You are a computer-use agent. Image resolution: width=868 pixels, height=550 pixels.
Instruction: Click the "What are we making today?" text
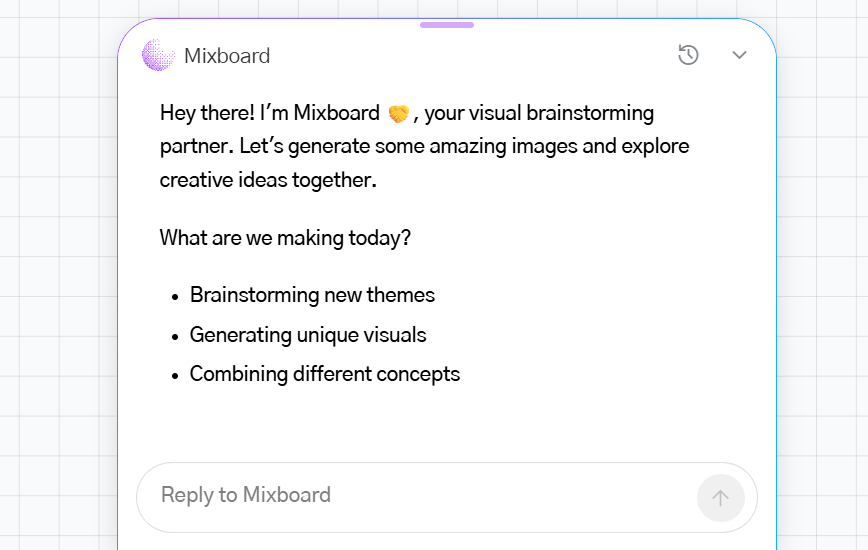(285, 238)
